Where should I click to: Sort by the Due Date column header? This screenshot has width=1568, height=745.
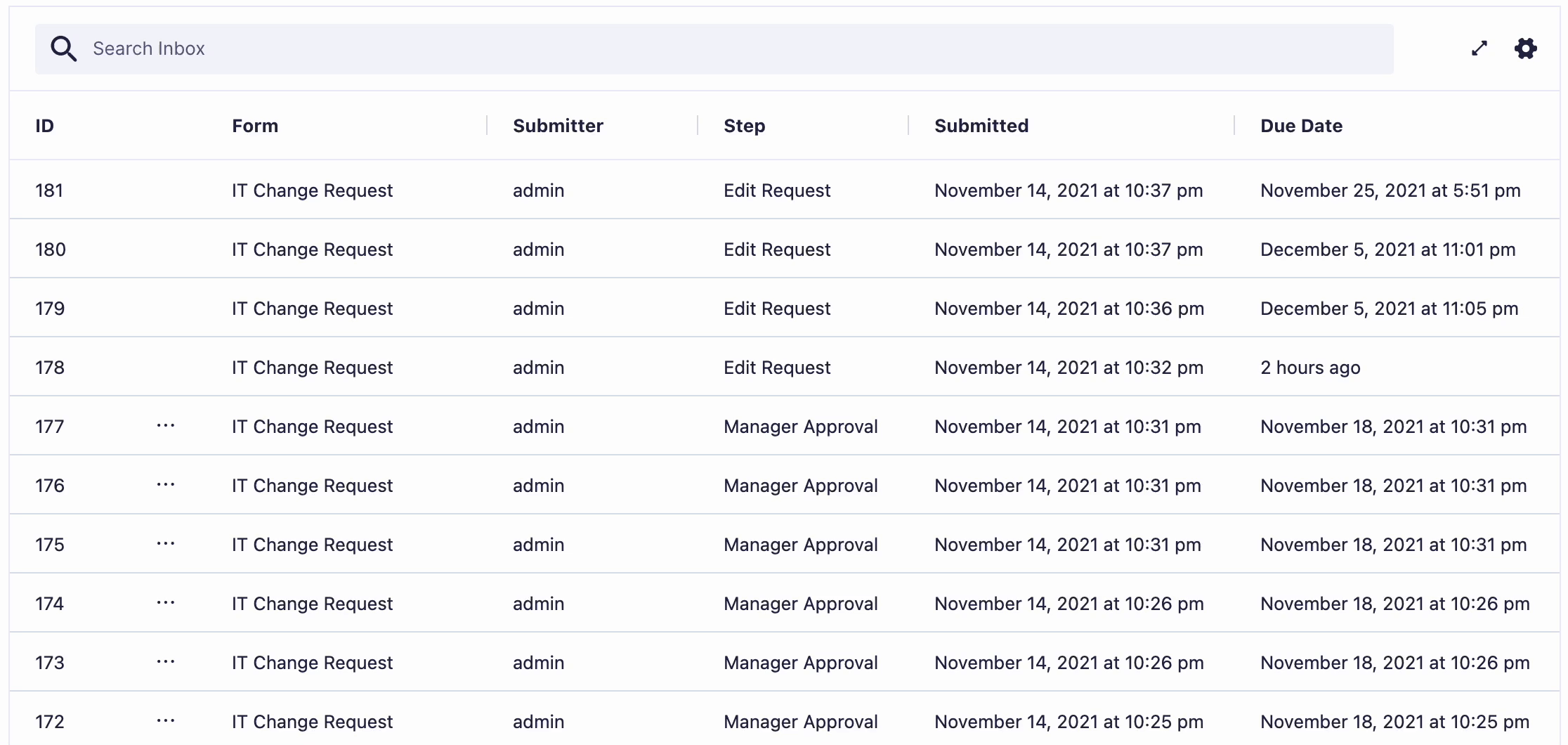1301,126
